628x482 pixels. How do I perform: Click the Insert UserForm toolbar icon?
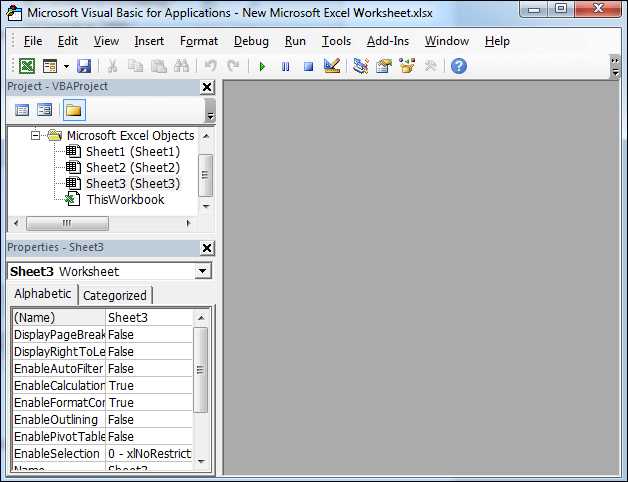pos(50,66)
